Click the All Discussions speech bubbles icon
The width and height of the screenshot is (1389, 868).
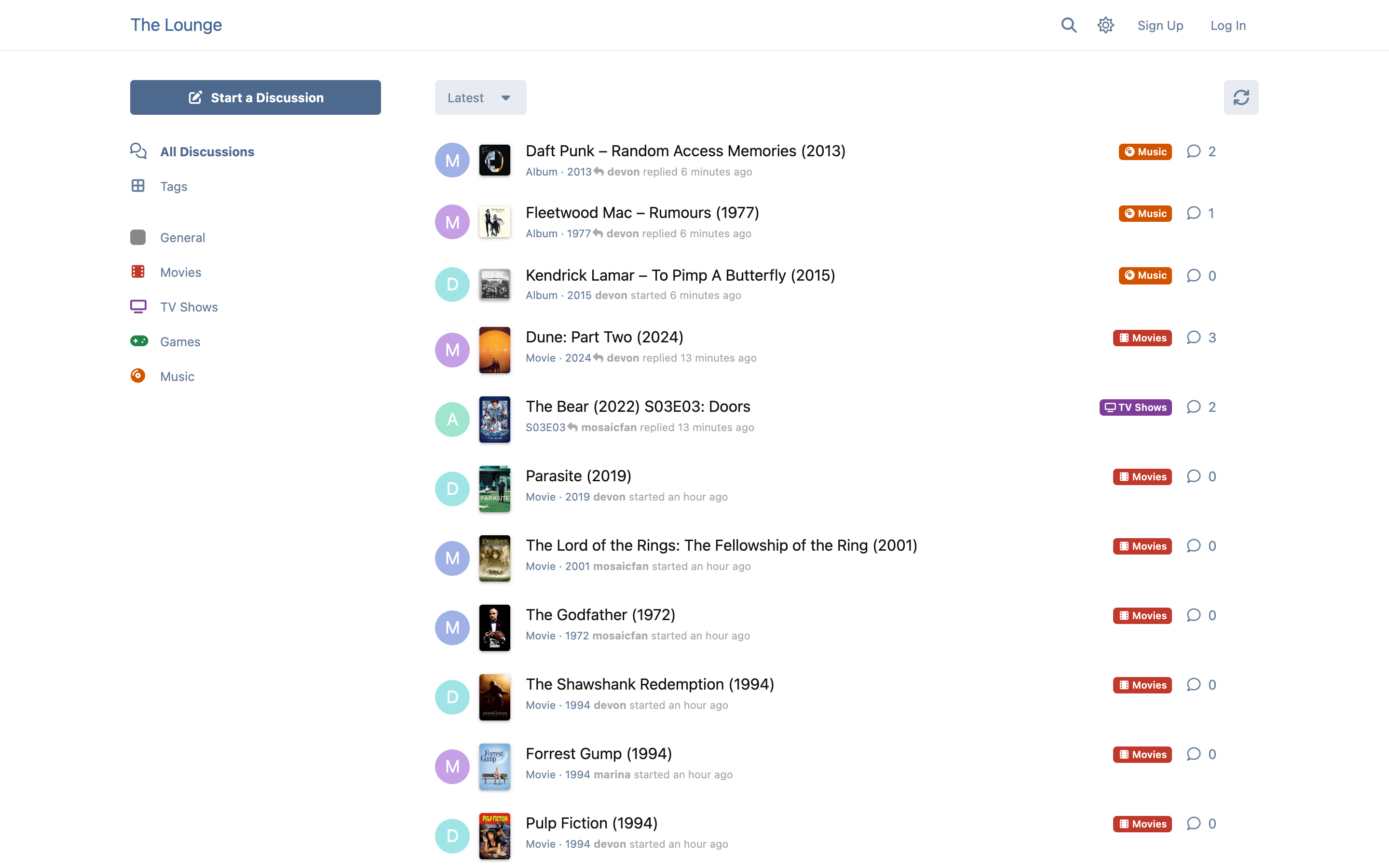tap(138, 151)
